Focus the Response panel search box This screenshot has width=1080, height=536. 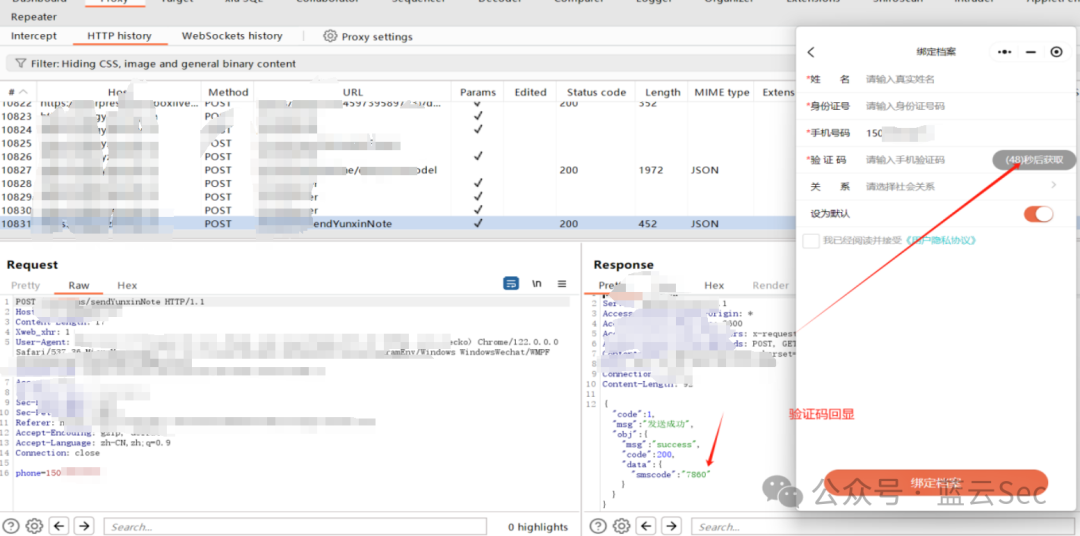[x=882, y=526]
